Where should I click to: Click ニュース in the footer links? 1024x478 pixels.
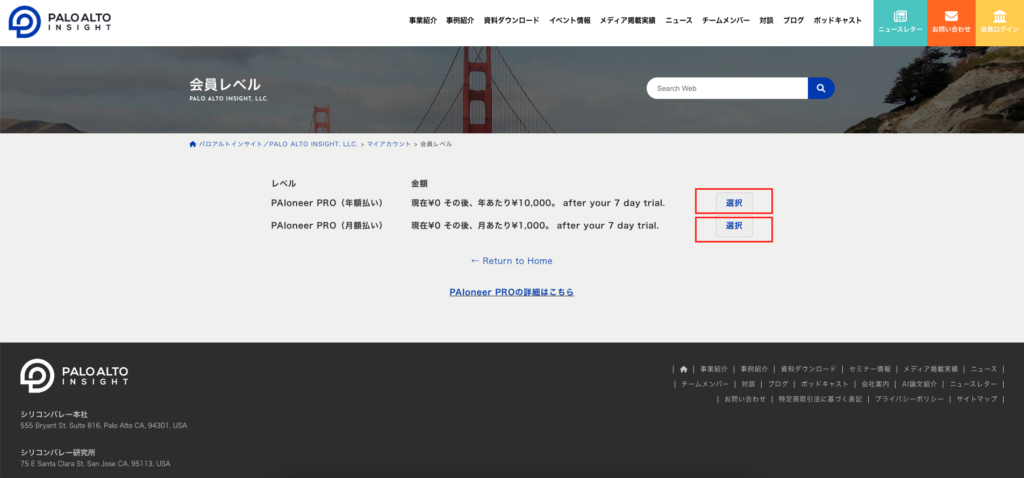coord(984,369)
